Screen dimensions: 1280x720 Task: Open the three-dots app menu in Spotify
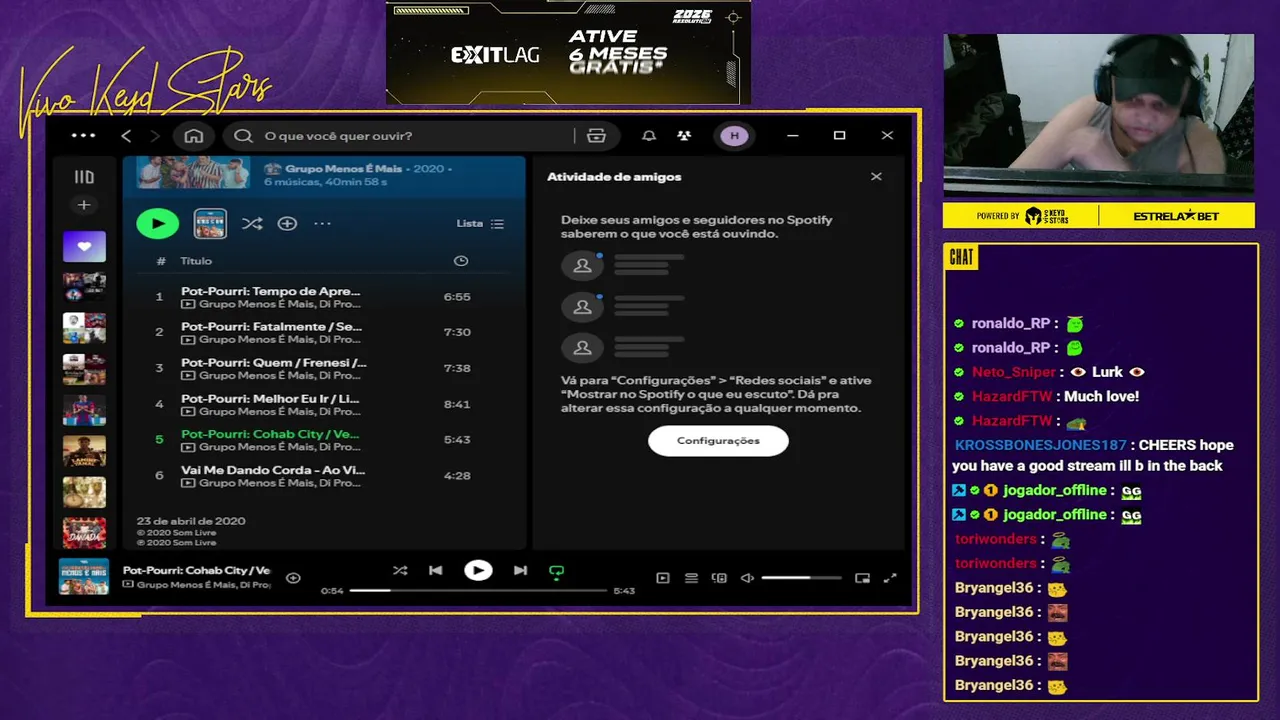84,136
